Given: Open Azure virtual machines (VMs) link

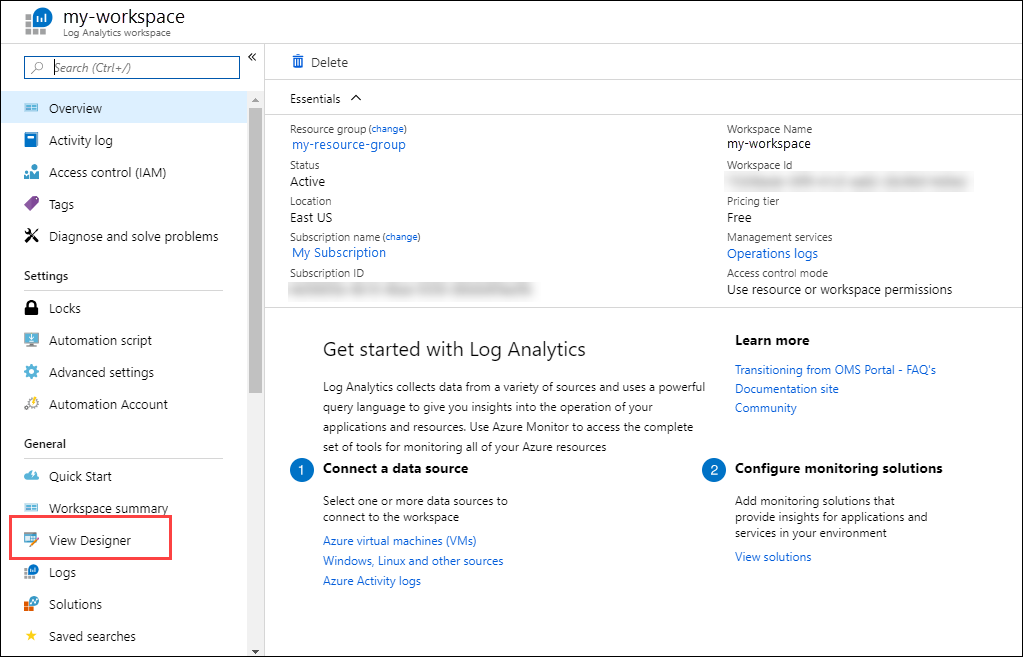Looking at the screenshot, I should (x=399, y=541).
